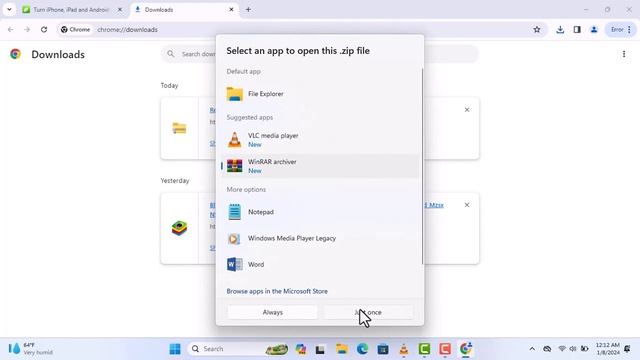640x360 pixels.
Task: Switch to the Turn iPhone, iPad and Android tab
Action: pyautogui.click(x=71, y=9)
